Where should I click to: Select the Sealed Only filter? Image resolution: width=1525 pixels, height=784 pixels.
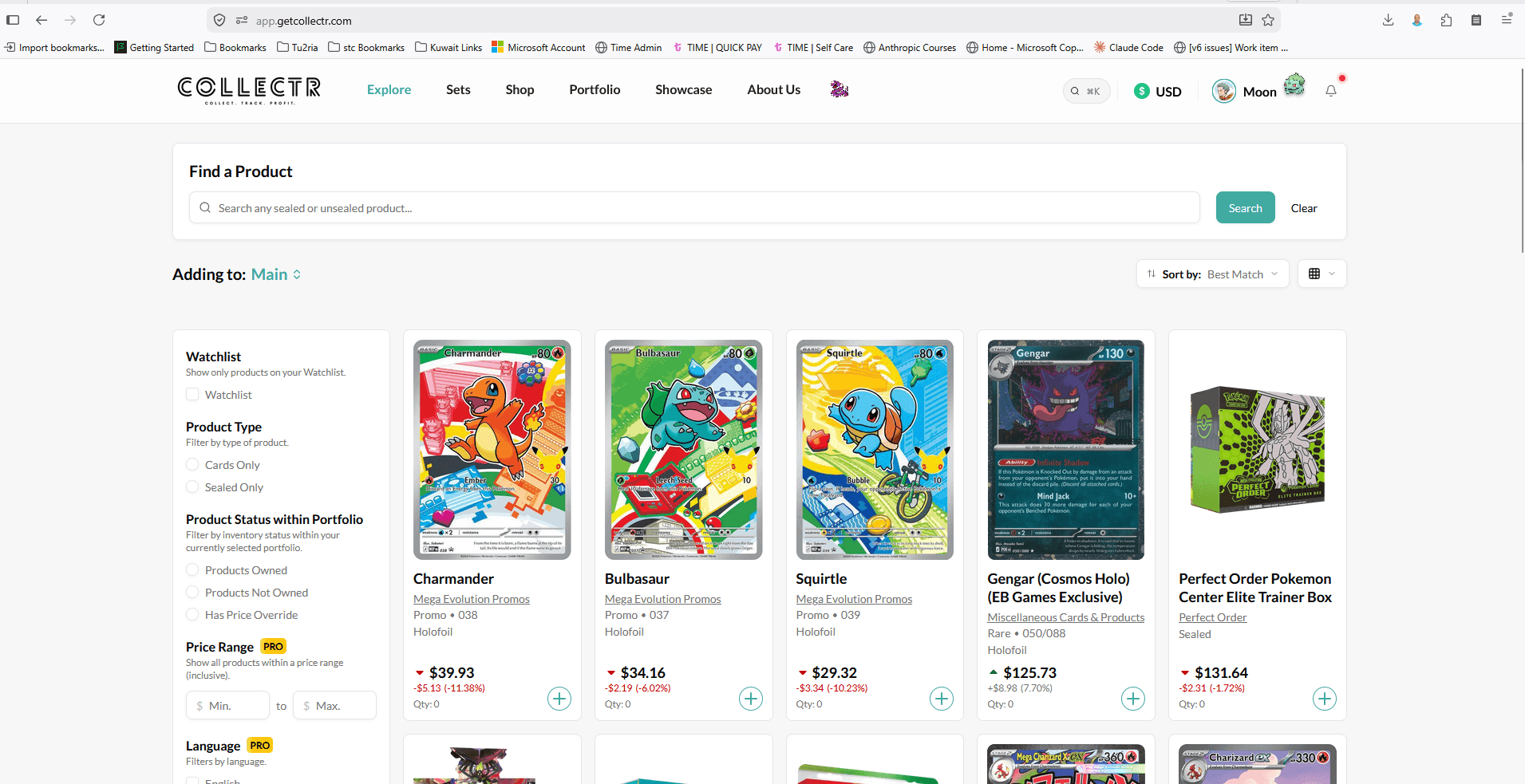pyautogui.click(x=192, y=487)
